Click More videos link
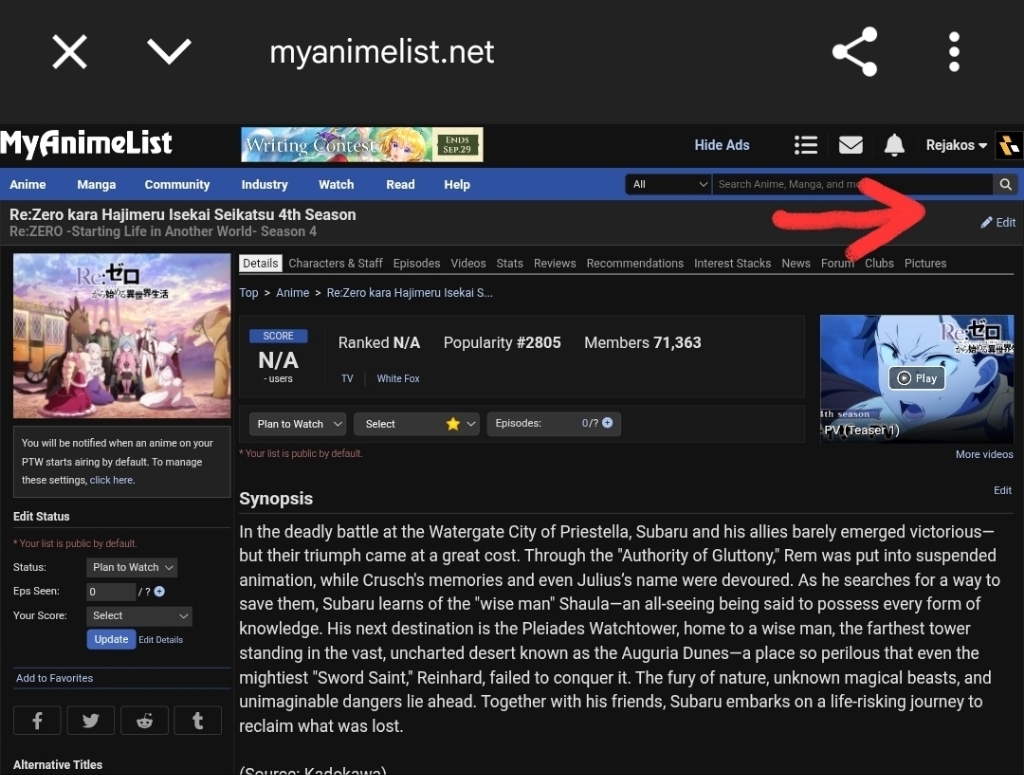This screenshot has width=1024, height=775. click(984, 454)
